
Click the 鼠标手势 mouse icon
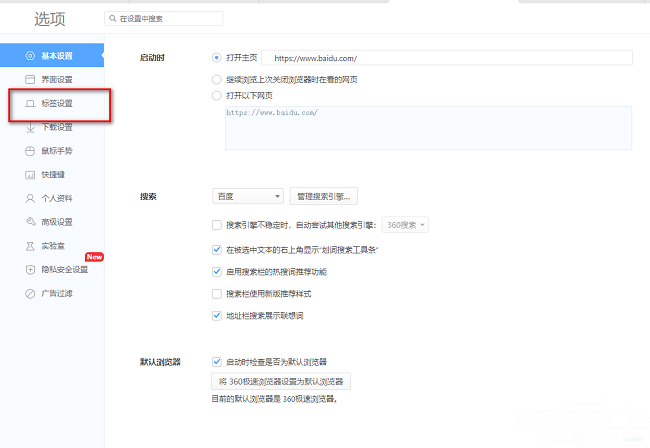[x=30, y=151]
